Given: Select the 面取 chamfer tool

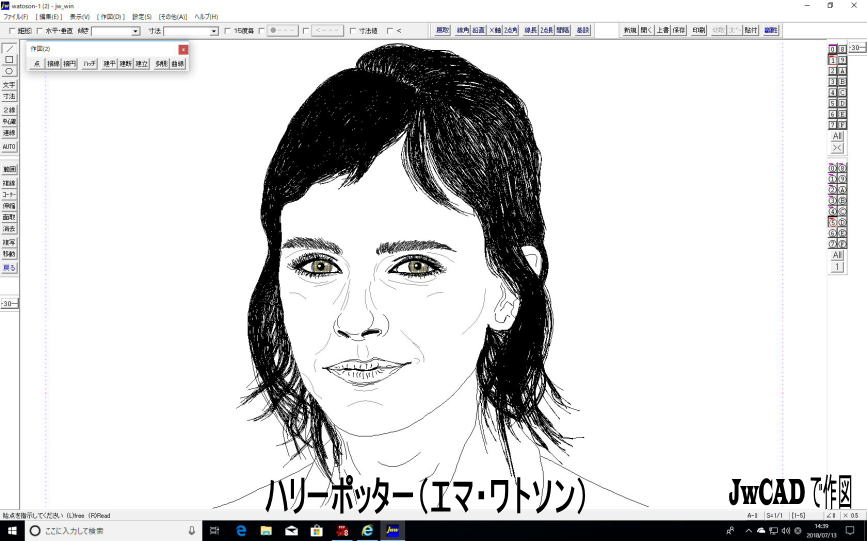Looking at the screenshot, I should tap(9, 217).
